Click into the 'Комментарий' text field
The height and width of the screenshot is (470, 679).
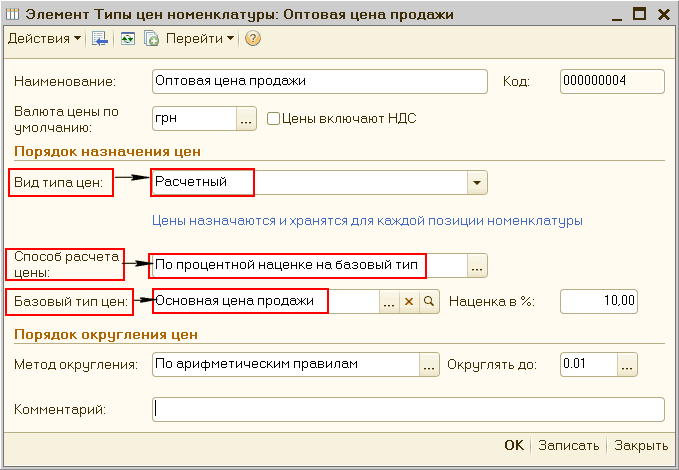408,409
